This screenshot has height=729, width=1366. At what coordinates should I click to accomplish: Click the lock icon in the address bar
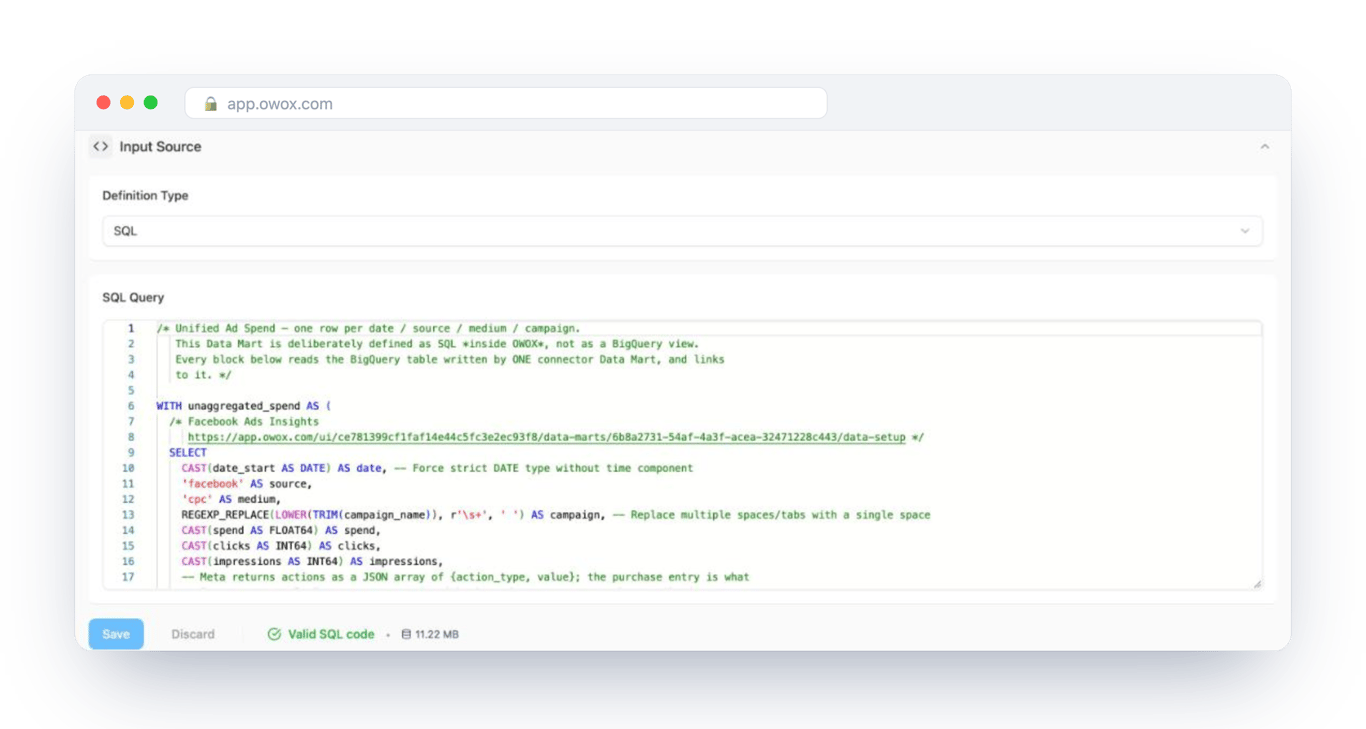click(210, 103)
